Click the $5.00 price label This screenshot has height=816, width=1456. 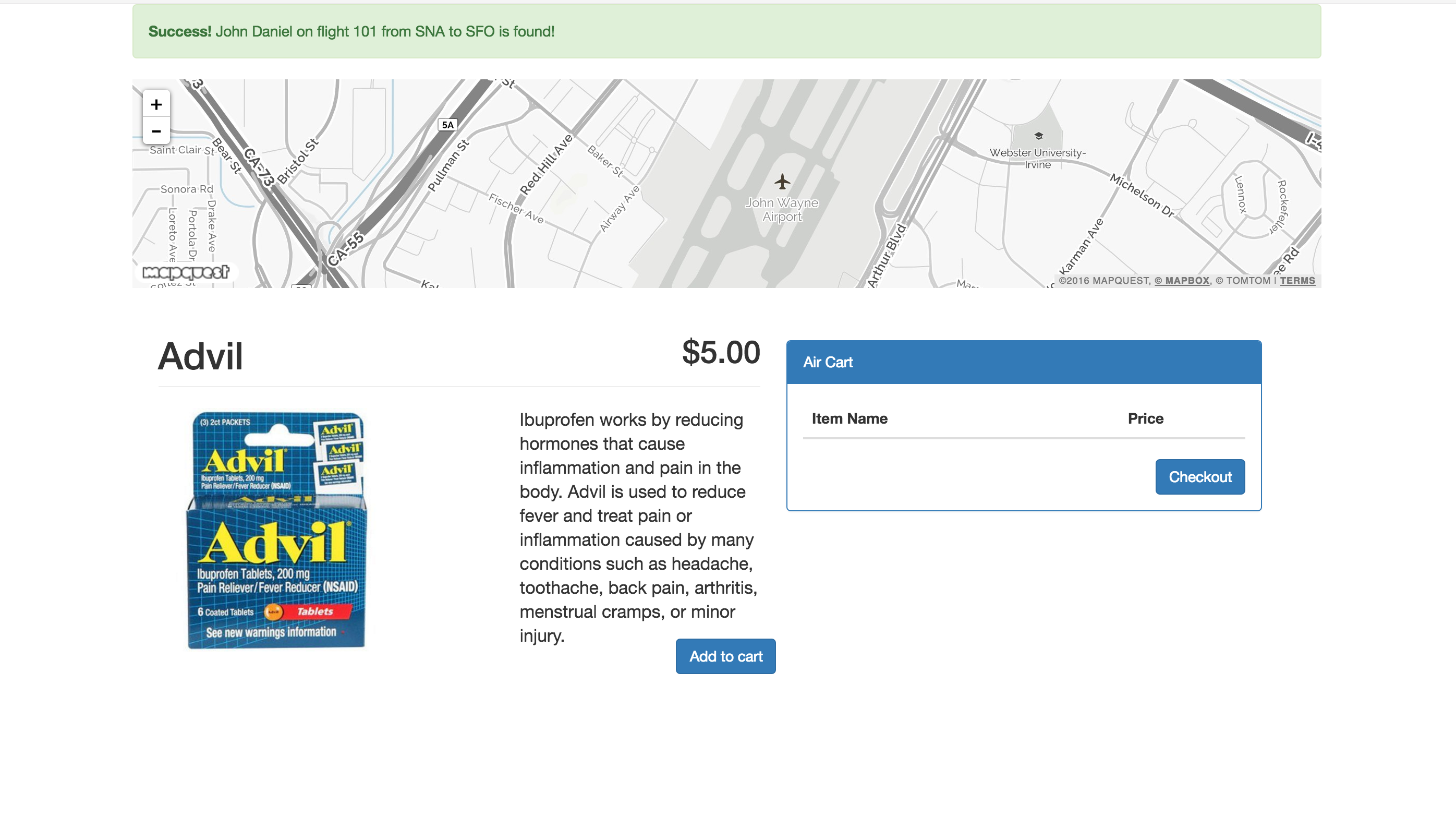(x=721, y=352)
